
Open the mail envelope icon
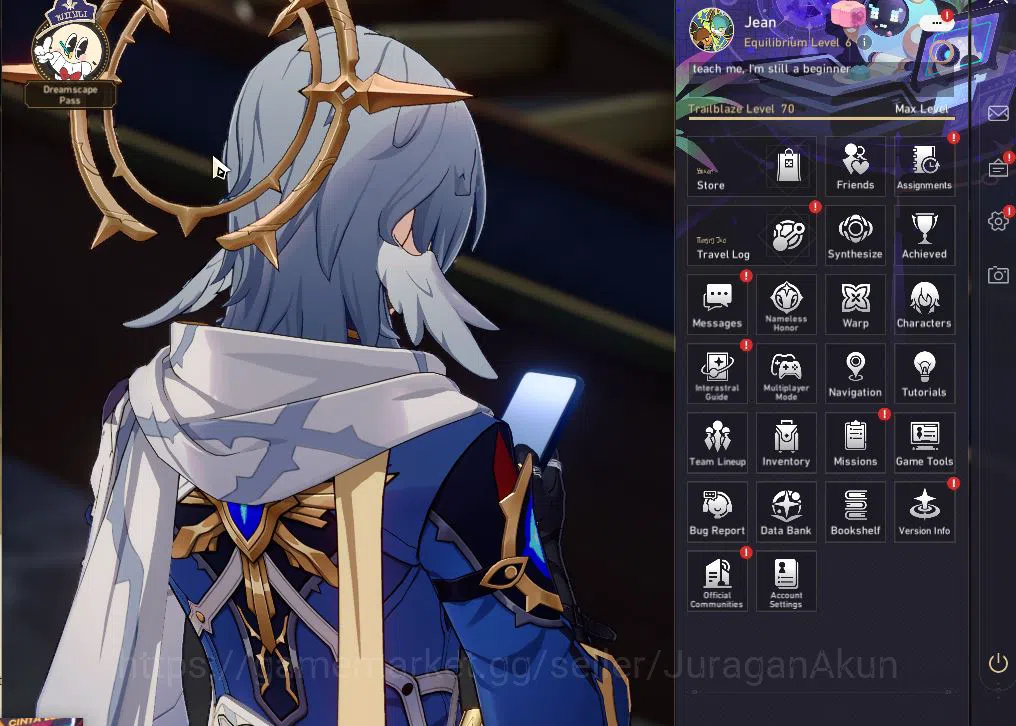[x=998, y=113]
